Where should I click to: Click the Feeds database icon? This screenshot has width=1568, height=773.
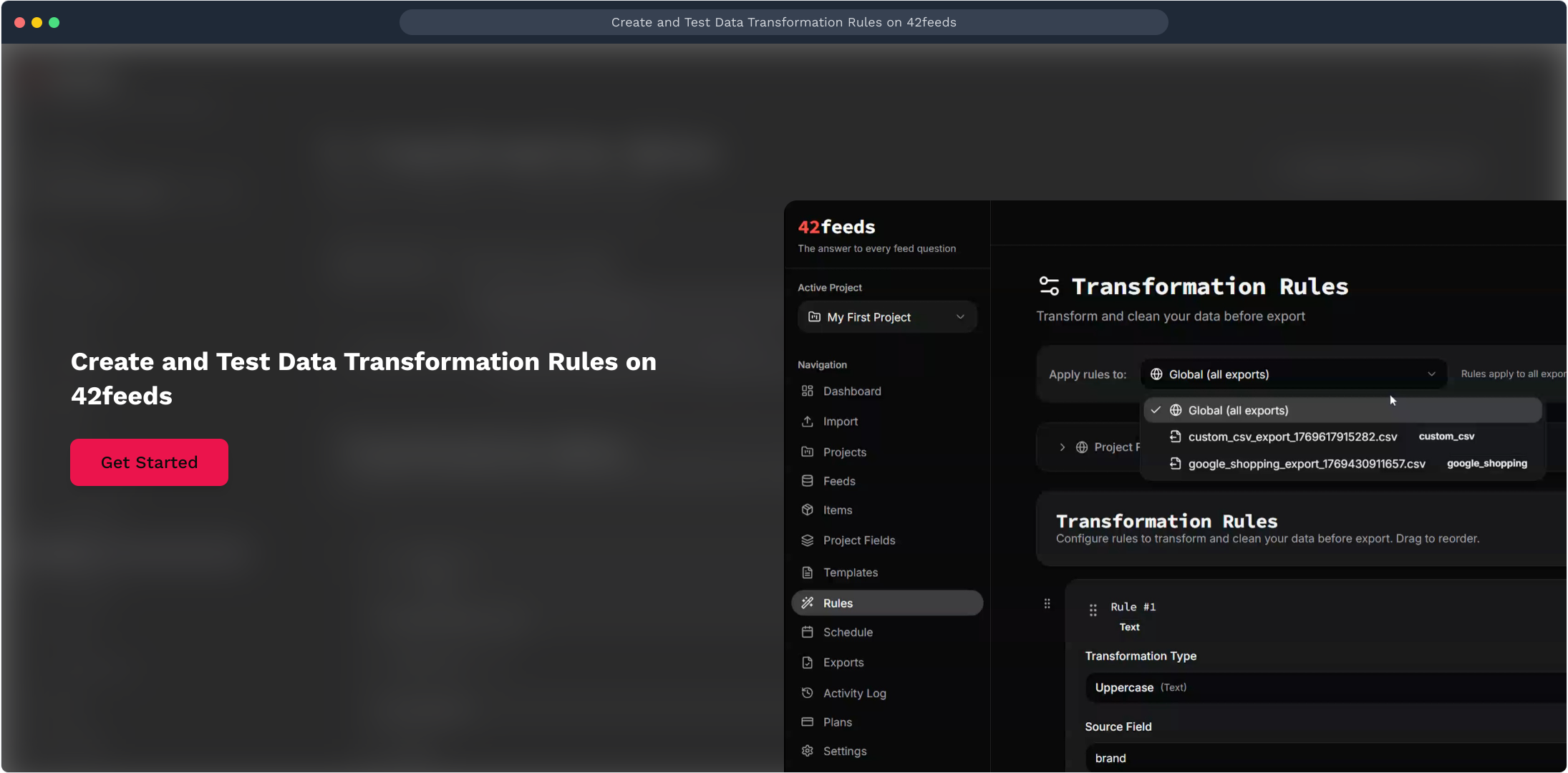coord(807,481)
